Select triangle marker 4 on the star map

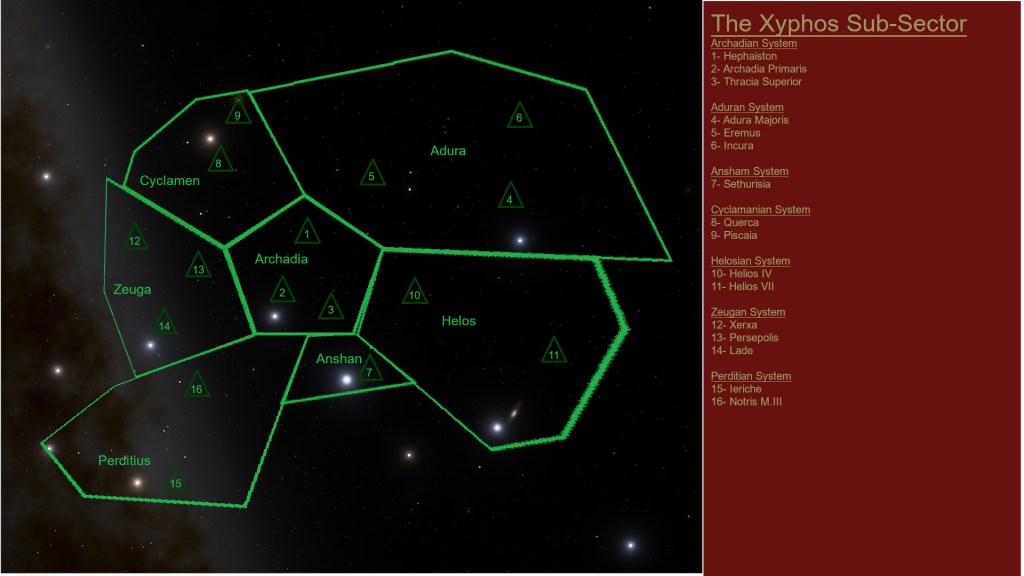[510, 197]
